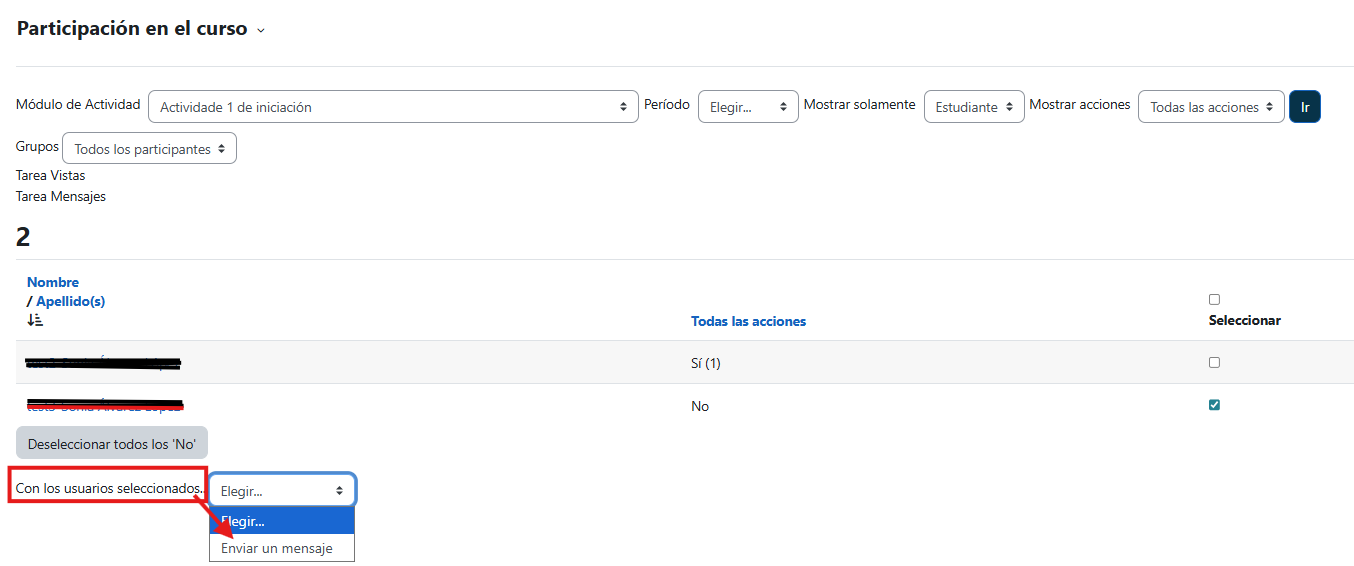Uncheck the box for the No user
Image resolution: width=1354 pixels, height=566 pixels.
(x=1214, y=405)
